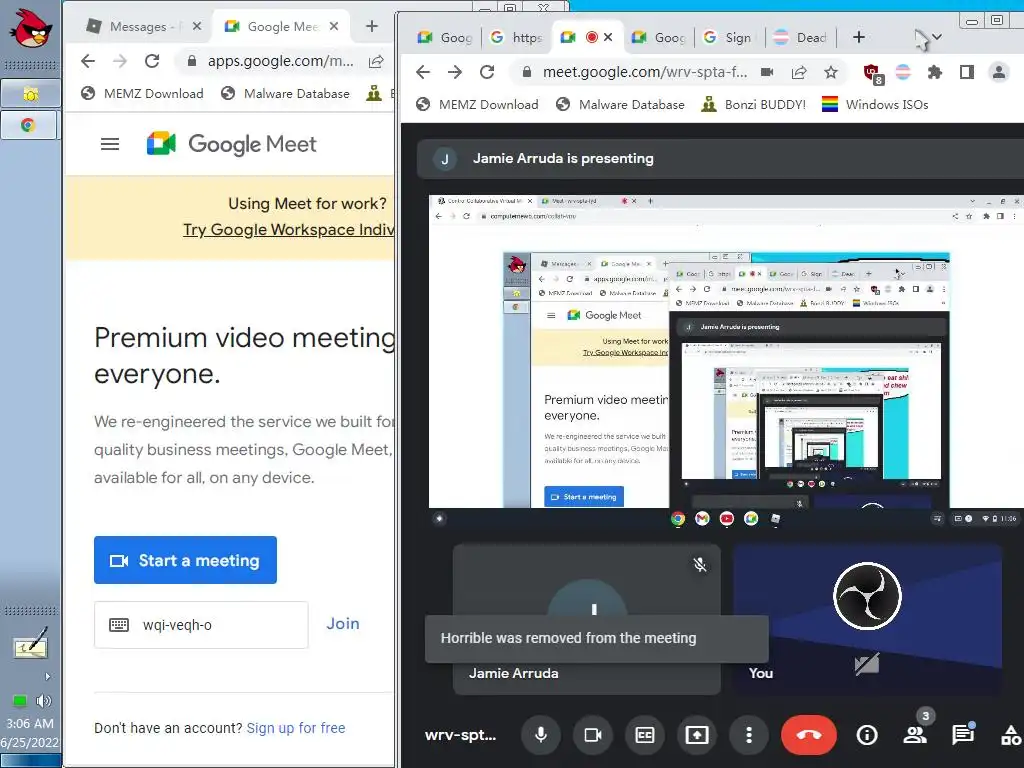
Task: Leave the call with red hang-up button
Action: click(x=808, y=735)
